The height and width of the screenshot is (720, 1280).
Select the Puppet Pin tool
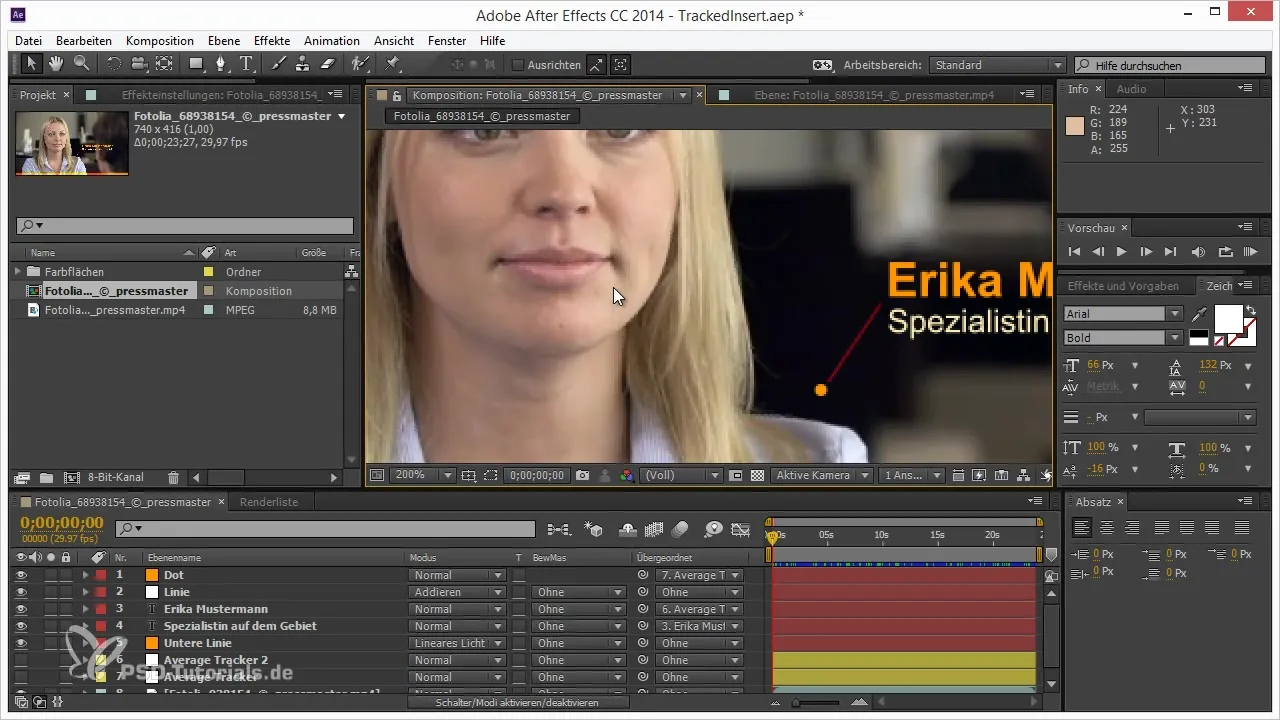[393, 64]
